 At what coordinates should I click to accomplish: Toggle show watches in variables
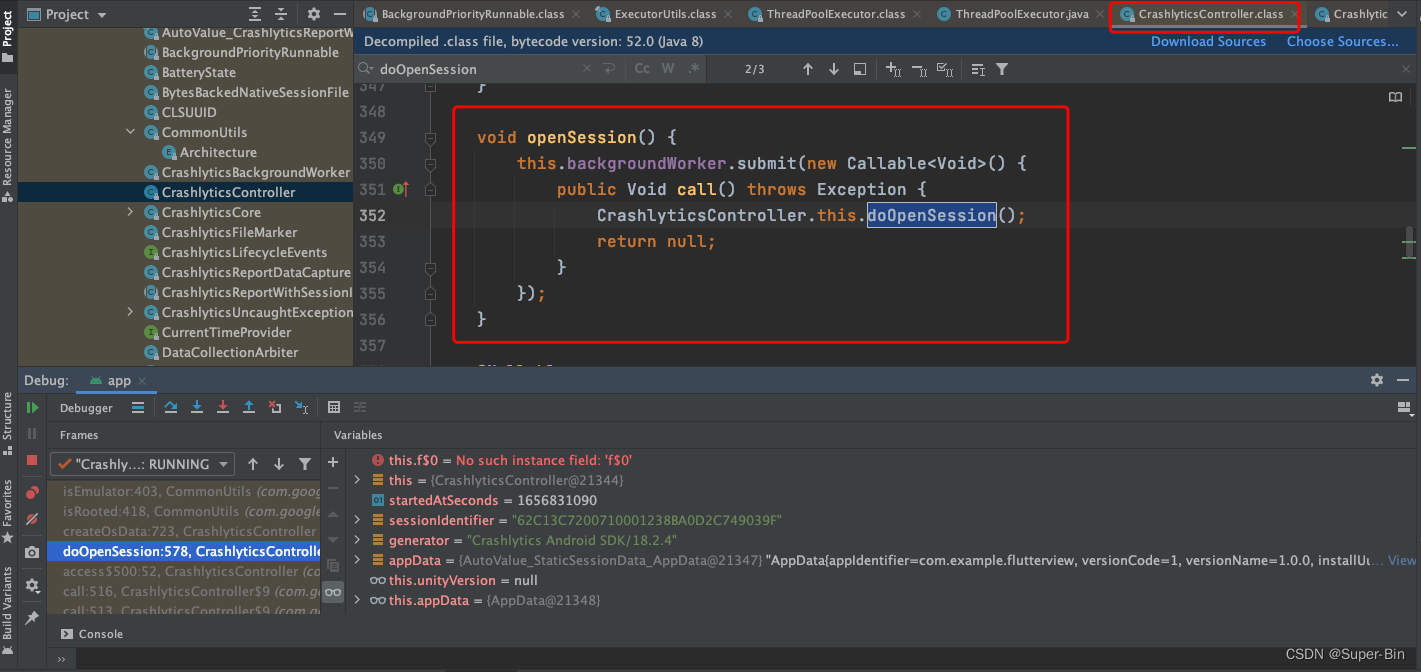(333, 592)
